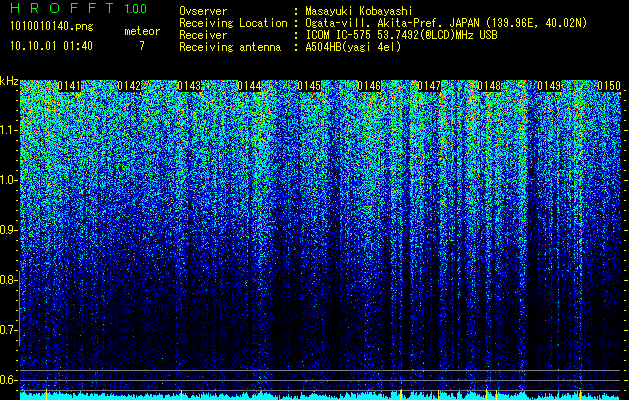Select the A504HB(yagi 4el) antenna text
The image size is (629, 400).
tap(353, 47)
